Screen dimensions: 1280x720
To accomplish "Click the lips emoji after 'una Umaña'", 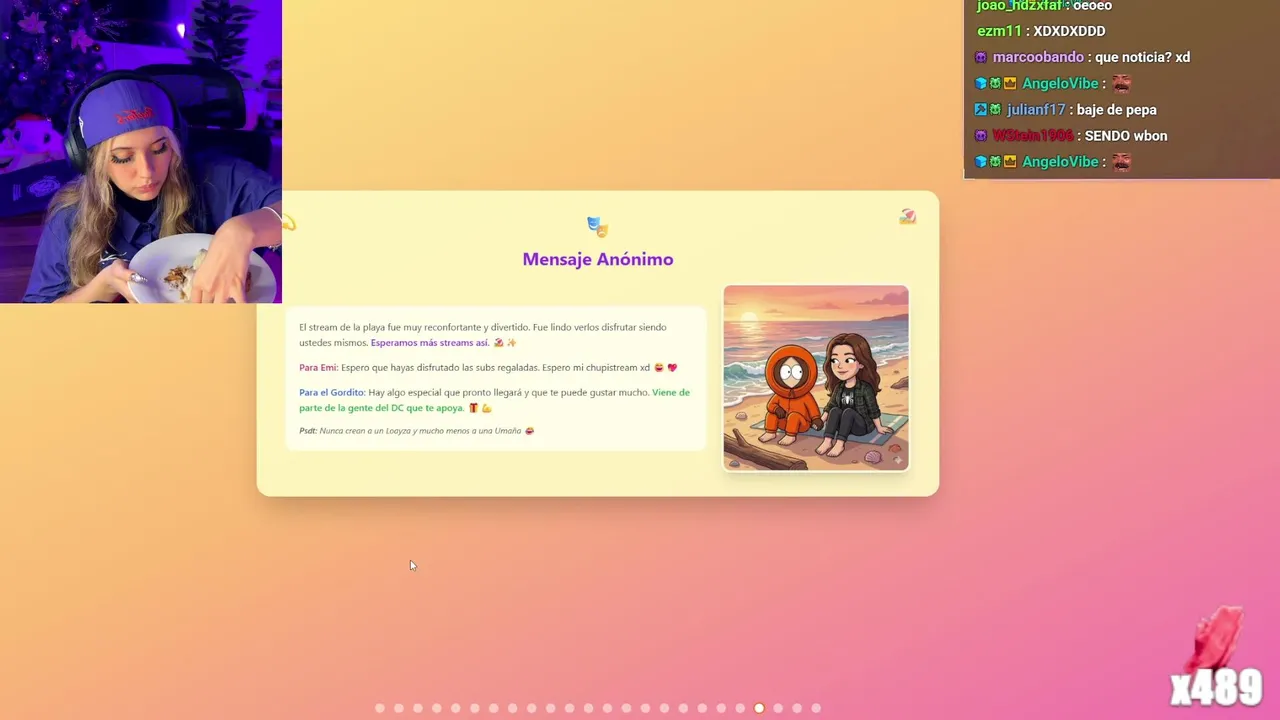I will pos(530,431).
